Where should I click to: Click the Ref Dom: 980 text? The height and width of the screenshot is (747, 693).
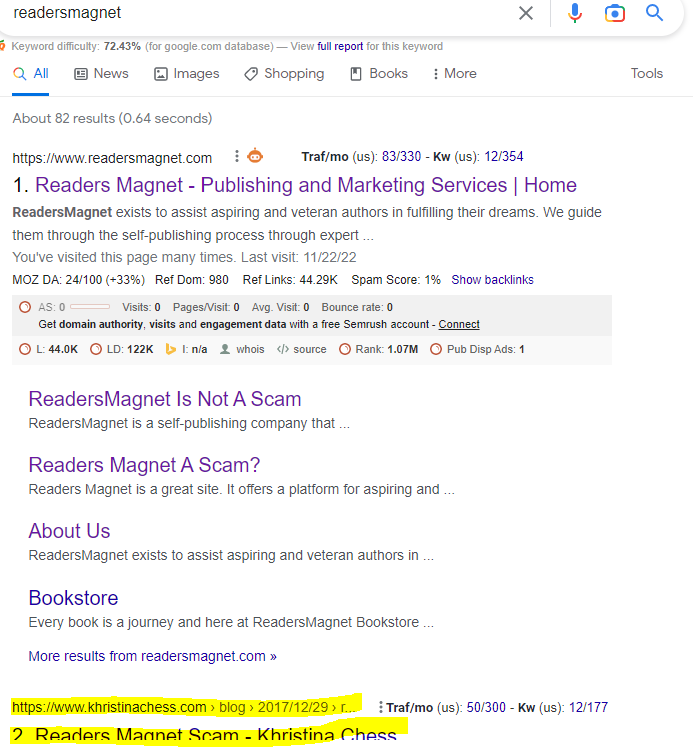click(x=191, y=280)
